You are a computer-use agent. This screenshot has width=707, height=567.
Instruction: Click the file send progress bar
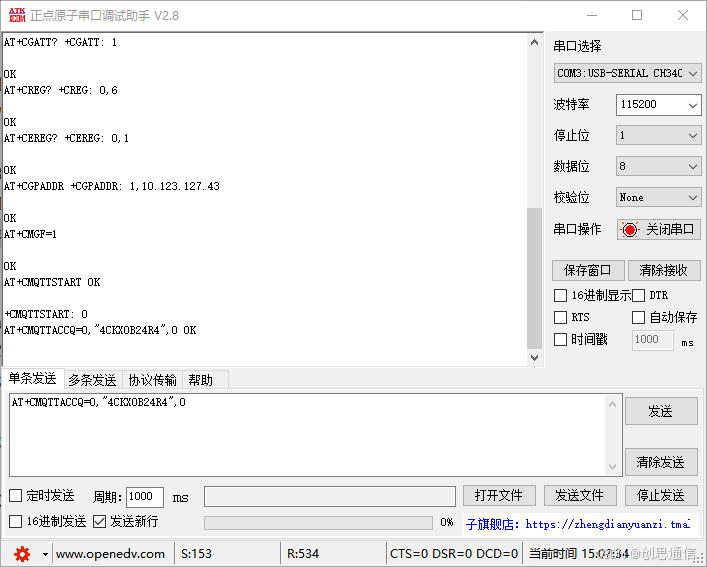(318, 523)
